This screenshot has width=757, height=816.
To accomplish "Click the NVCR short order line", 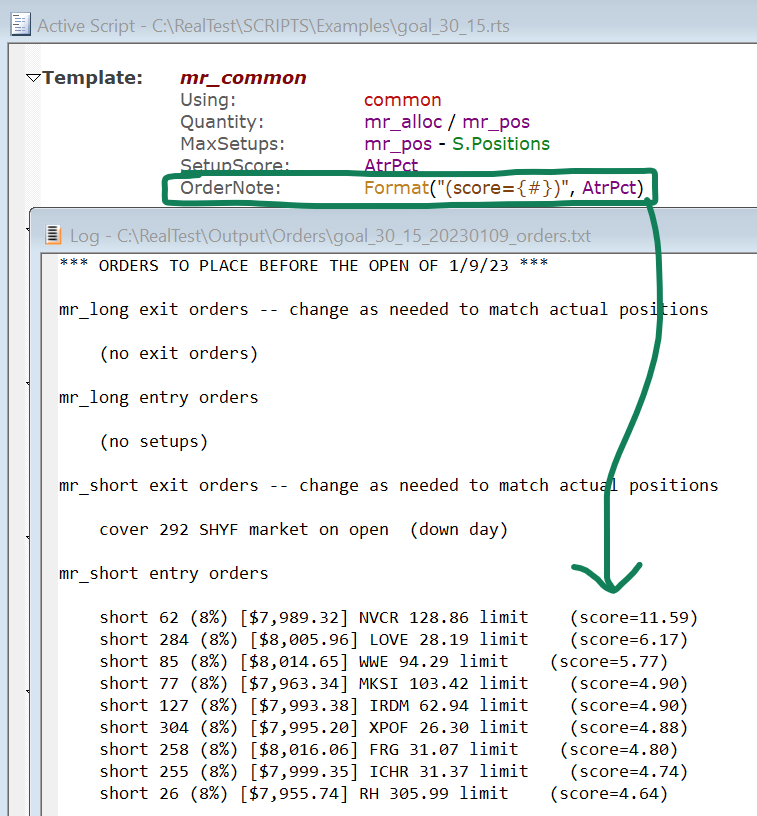I will pyautogui.click(x=398, y=617).
